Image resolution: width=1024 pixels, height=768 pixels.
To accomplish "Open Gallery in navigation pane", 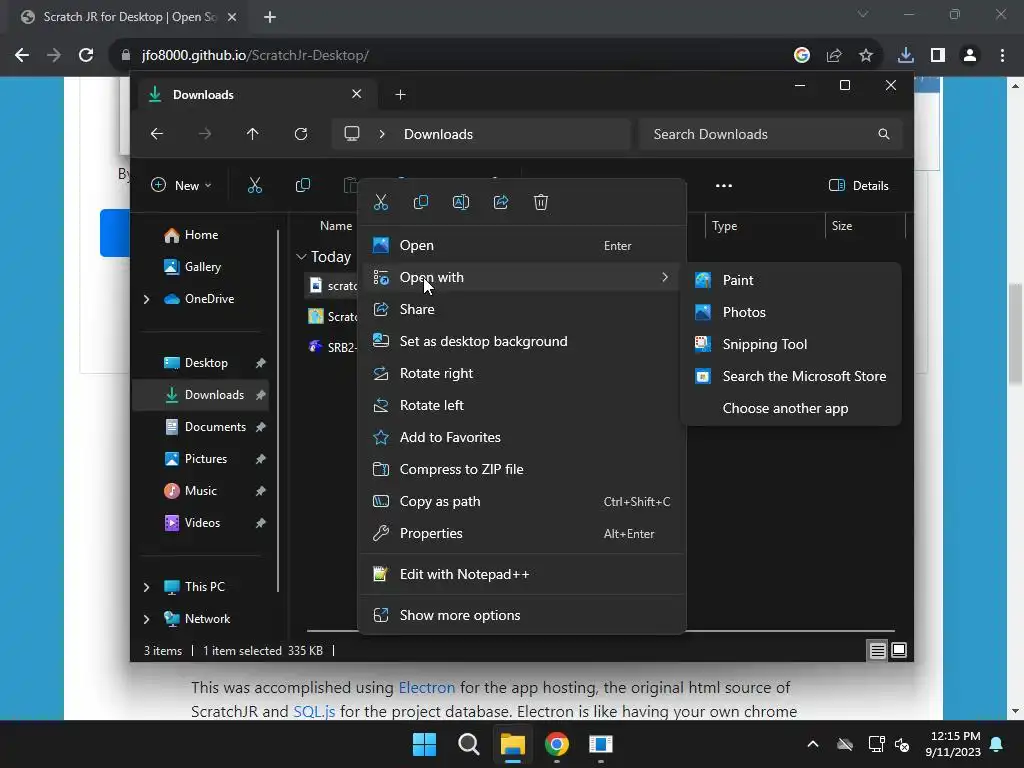I will (202, 267).
